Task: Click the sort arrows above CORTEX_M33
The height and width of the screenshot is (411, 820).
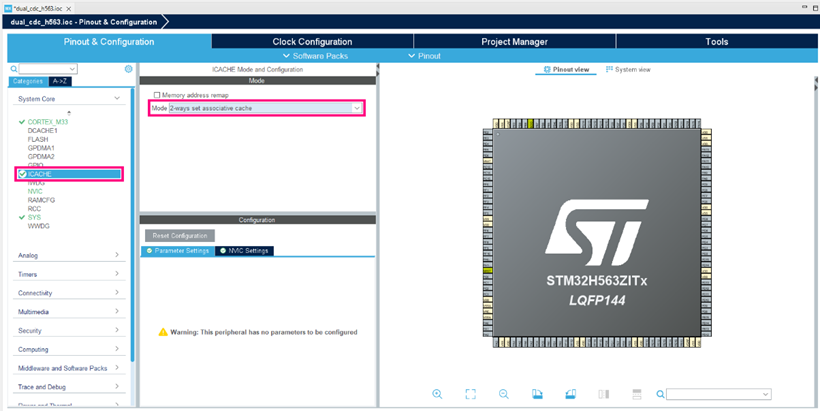Action: (69, 113)
